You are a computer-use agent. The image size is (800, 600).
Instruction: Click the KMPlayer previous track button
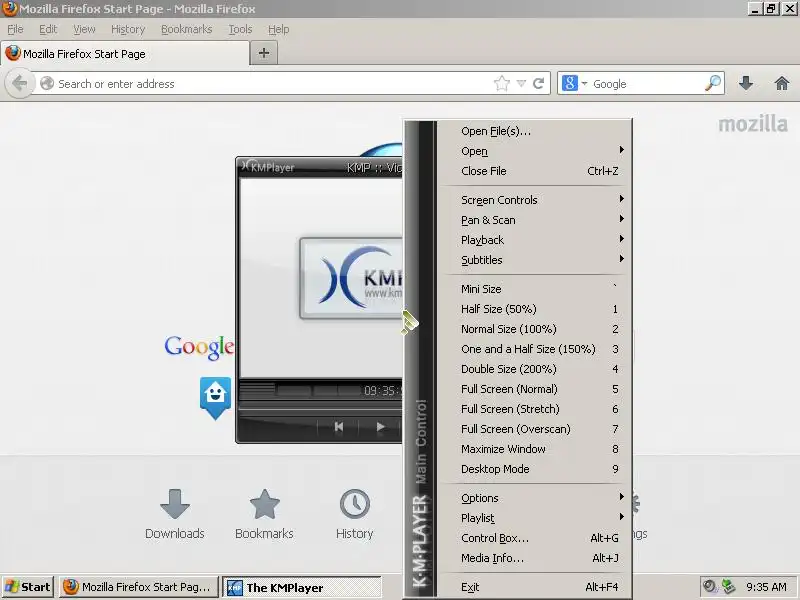pos(339,427)
